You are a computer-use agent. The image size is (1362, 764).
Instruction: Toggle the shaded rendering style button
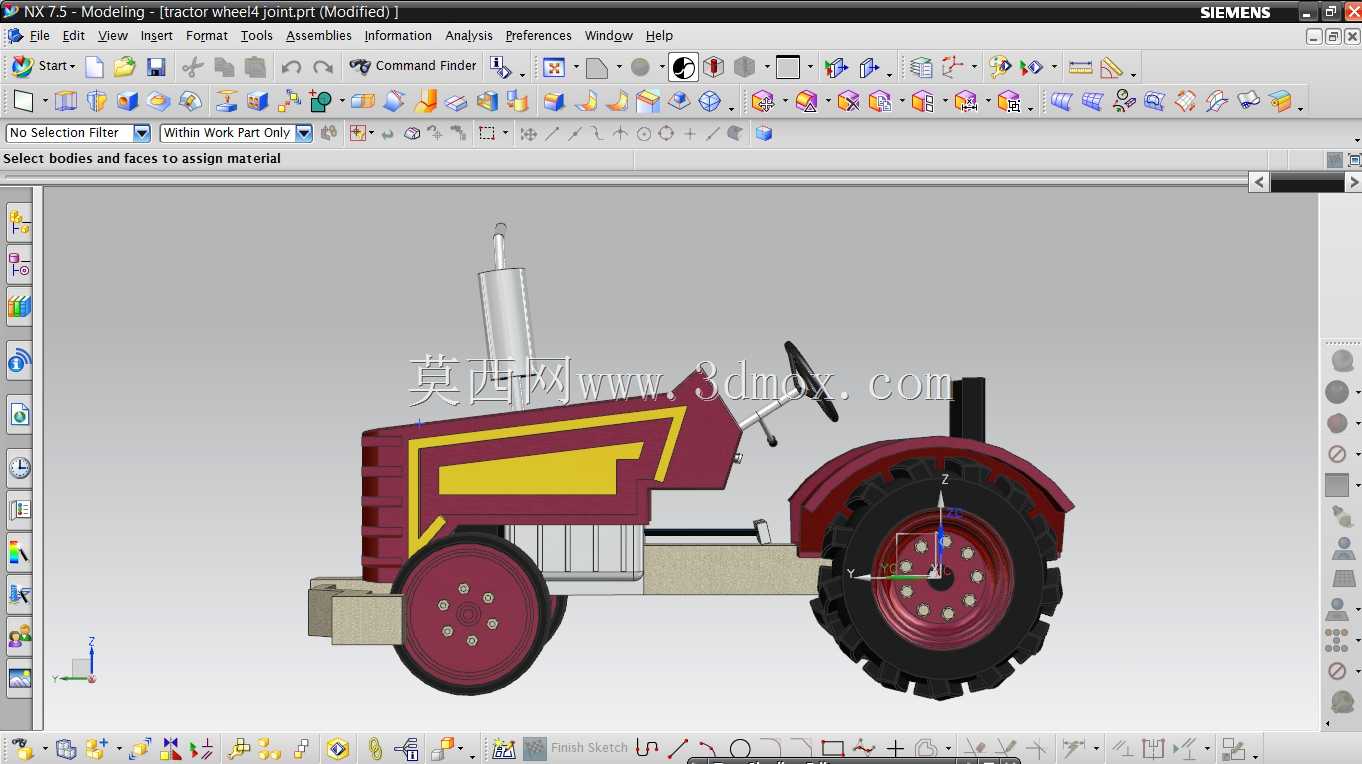(684, 67)
